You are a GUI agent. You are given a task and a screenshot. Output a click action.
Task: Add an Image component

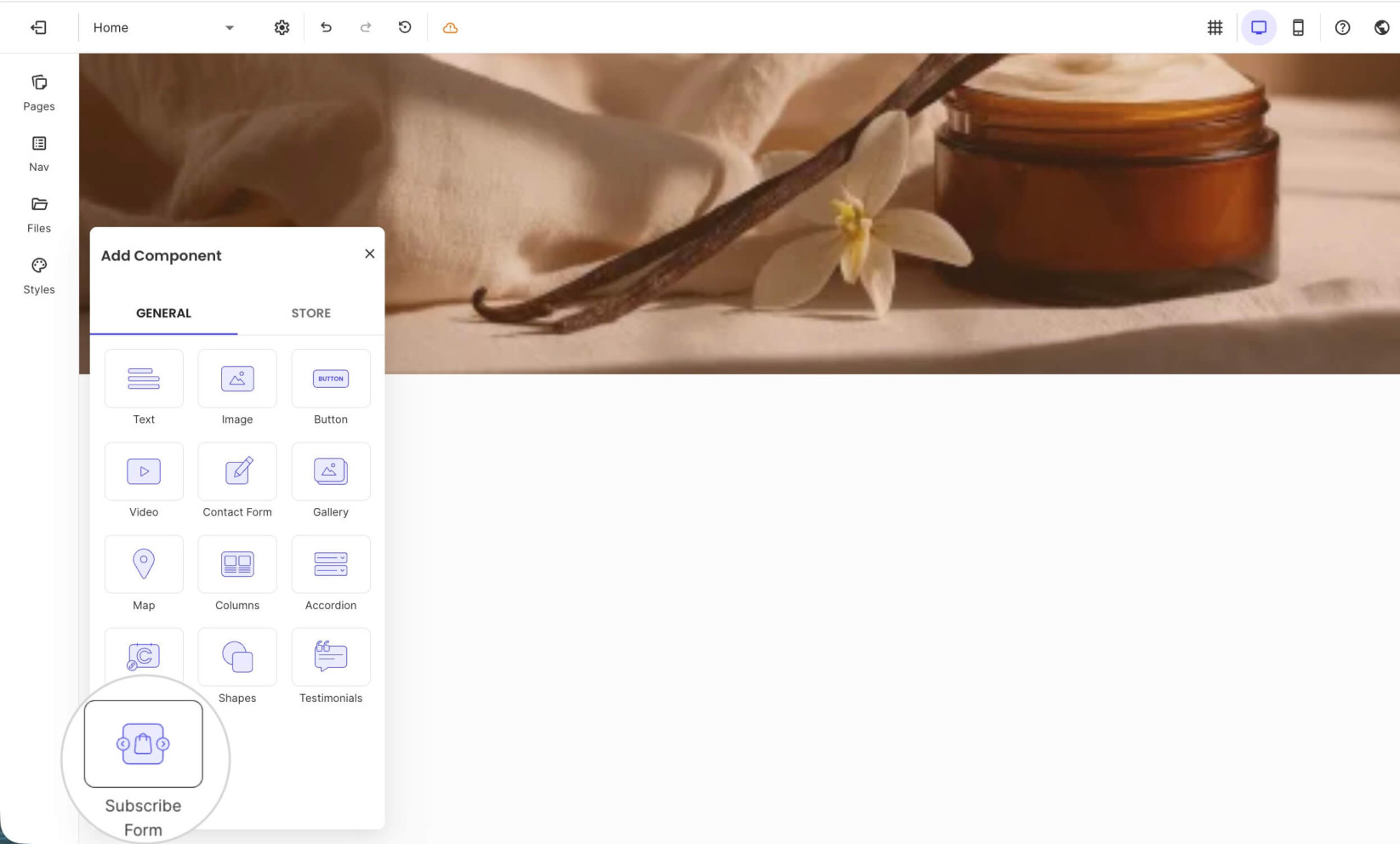click(x=237, y=379)
